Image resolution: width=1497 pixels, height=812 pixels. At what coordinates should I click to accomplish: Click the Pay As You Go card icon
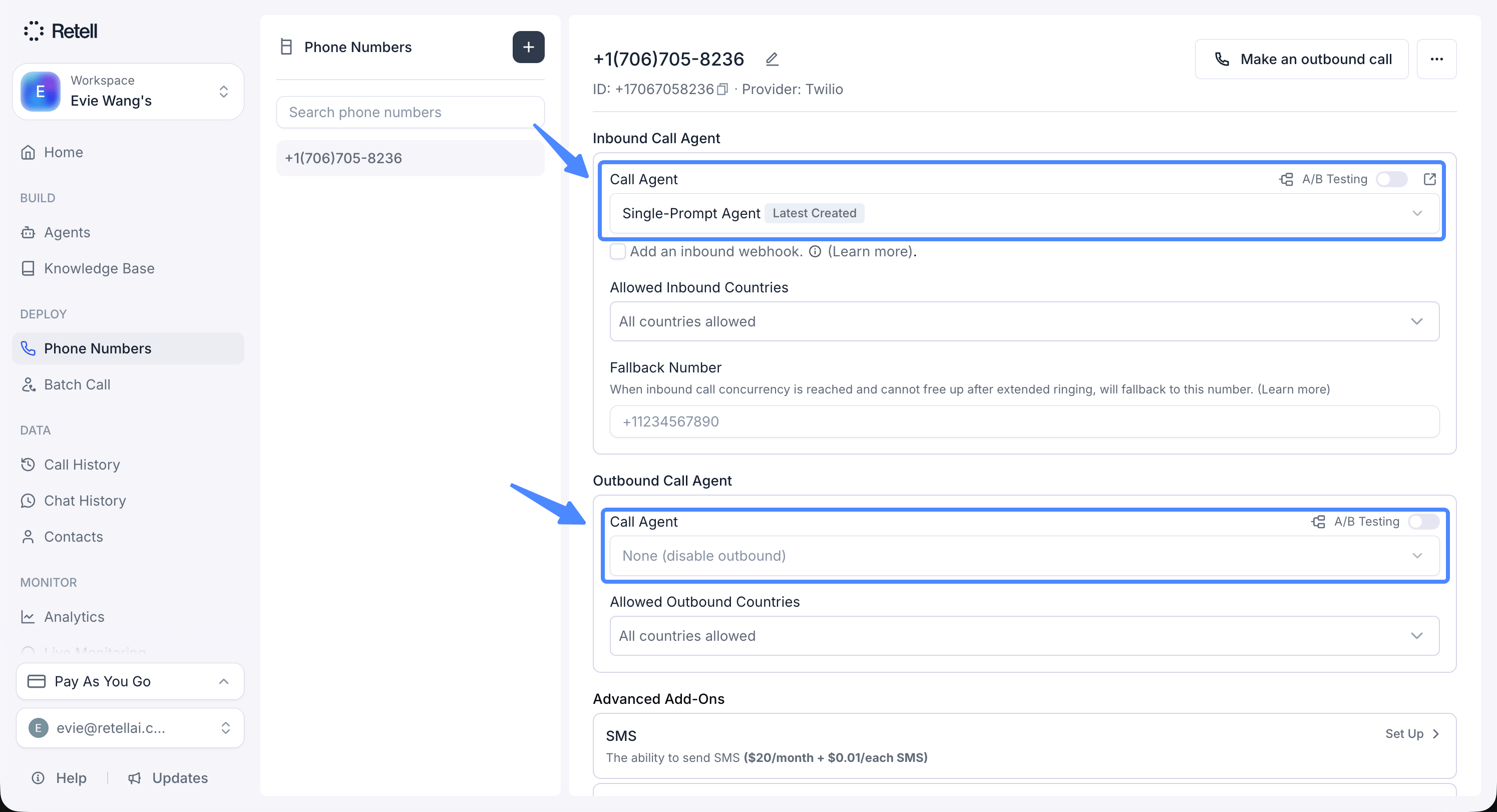click(37, 681)
